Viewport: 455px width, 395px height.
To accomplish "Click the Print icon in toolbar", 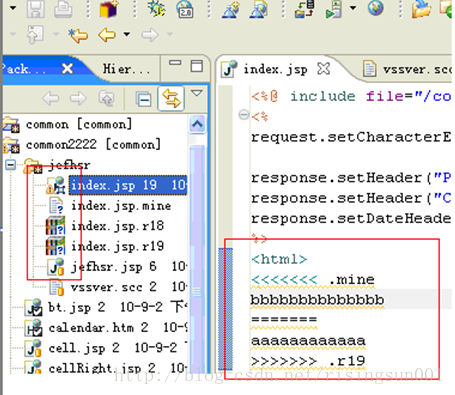I will click(63, 8).
